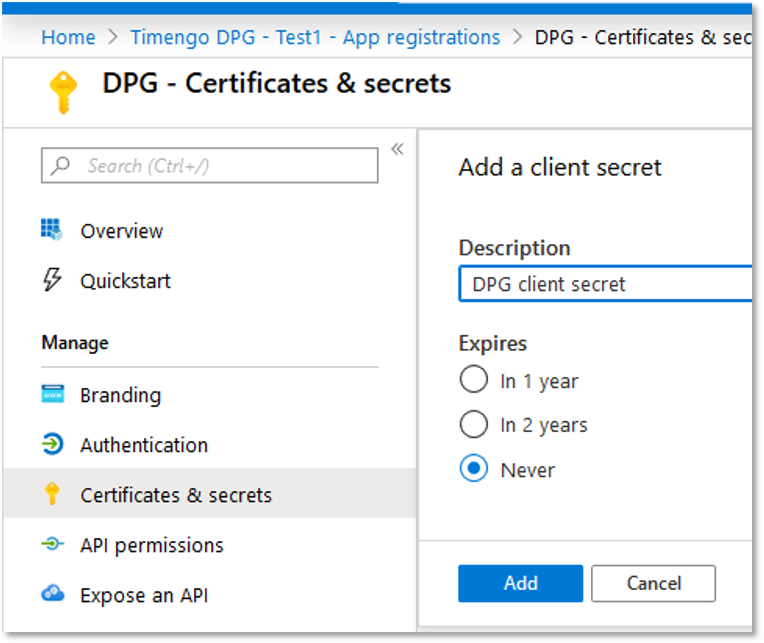This screenshot has width=764, height=643.
Task: Click the Quickstart lightning bolt icon
Action: click(52, 280)
